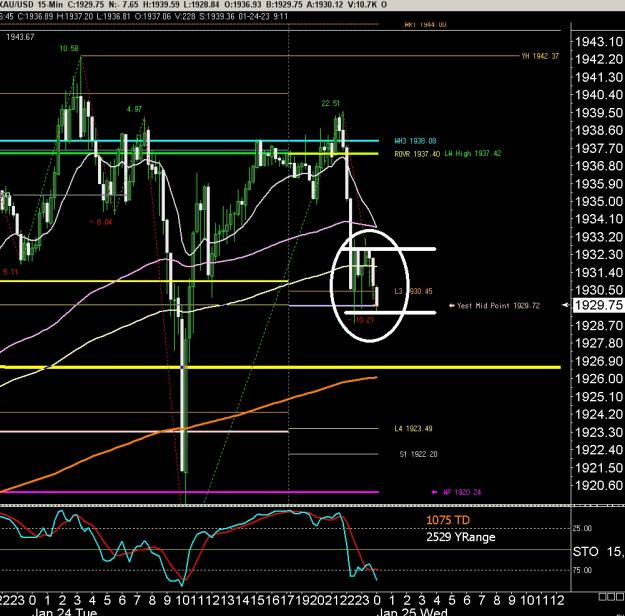Screen dimensions: 625x616
Task: Click the YH 1942.37 level label
Action: 540,56
